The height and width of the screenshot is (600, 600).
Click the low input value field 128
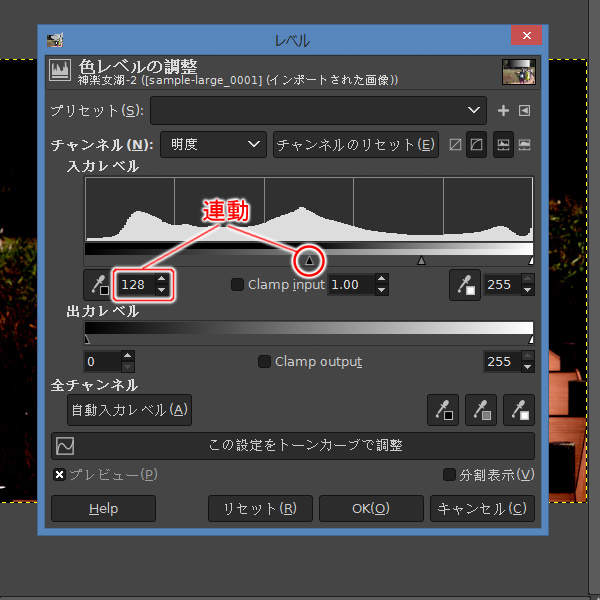coord(137,285)
